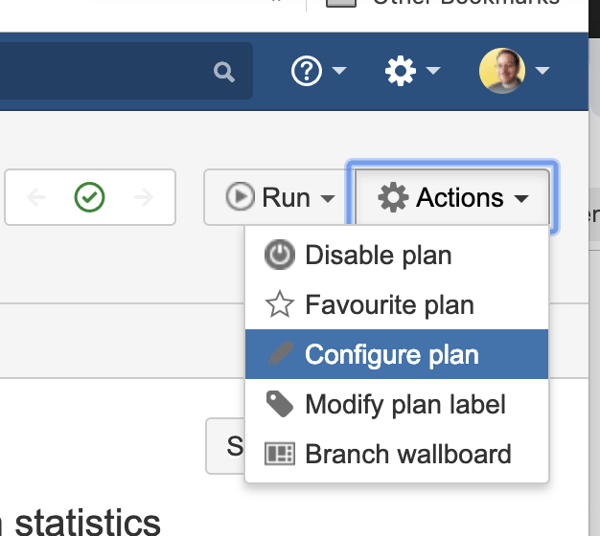Select Configure plan menu item
The image size is (600, 536).
[391, 355]
